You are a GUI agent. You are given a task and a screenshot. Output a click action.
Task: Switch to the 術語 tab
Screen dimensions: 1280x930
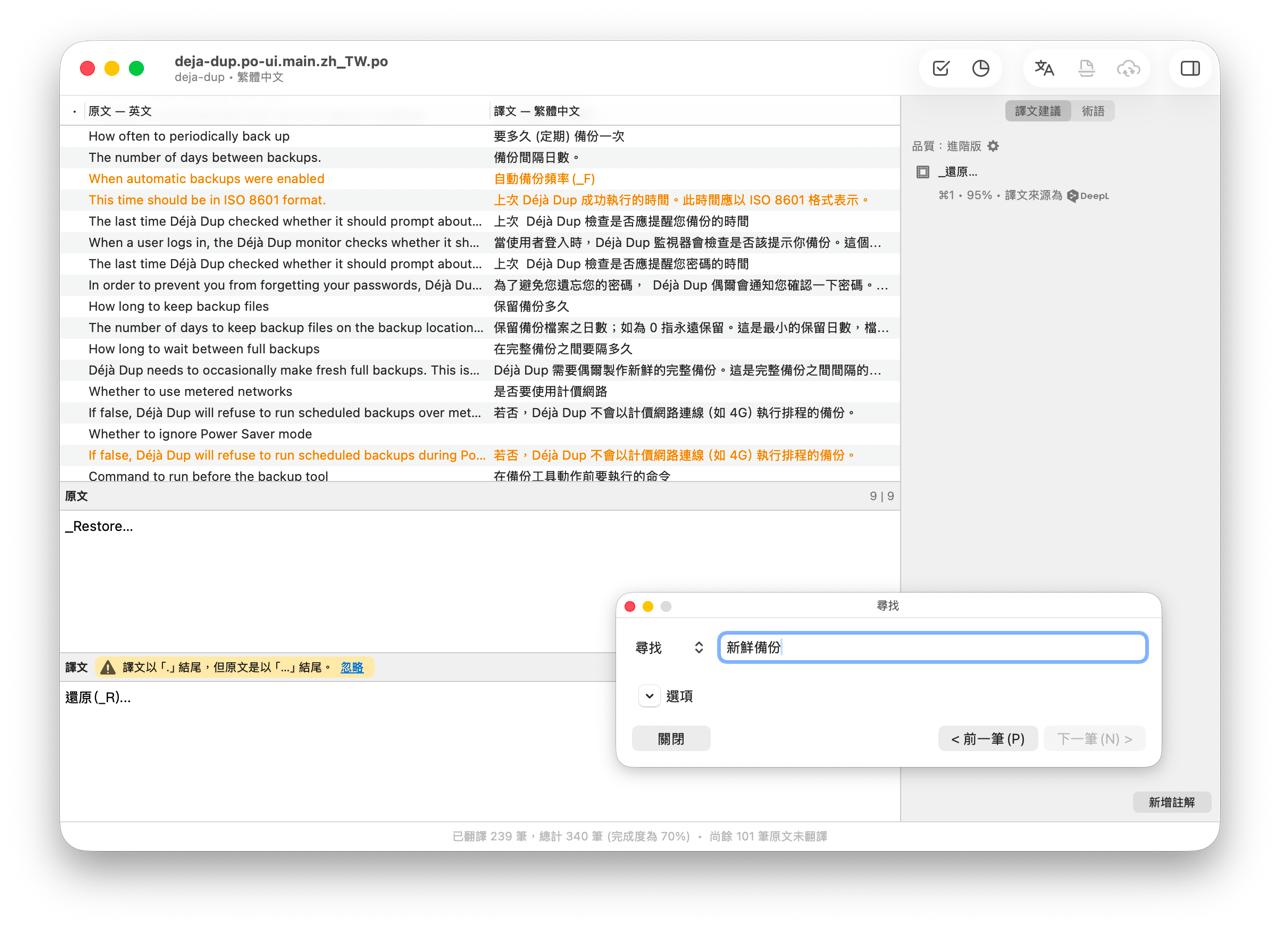tap(1093, 111)
